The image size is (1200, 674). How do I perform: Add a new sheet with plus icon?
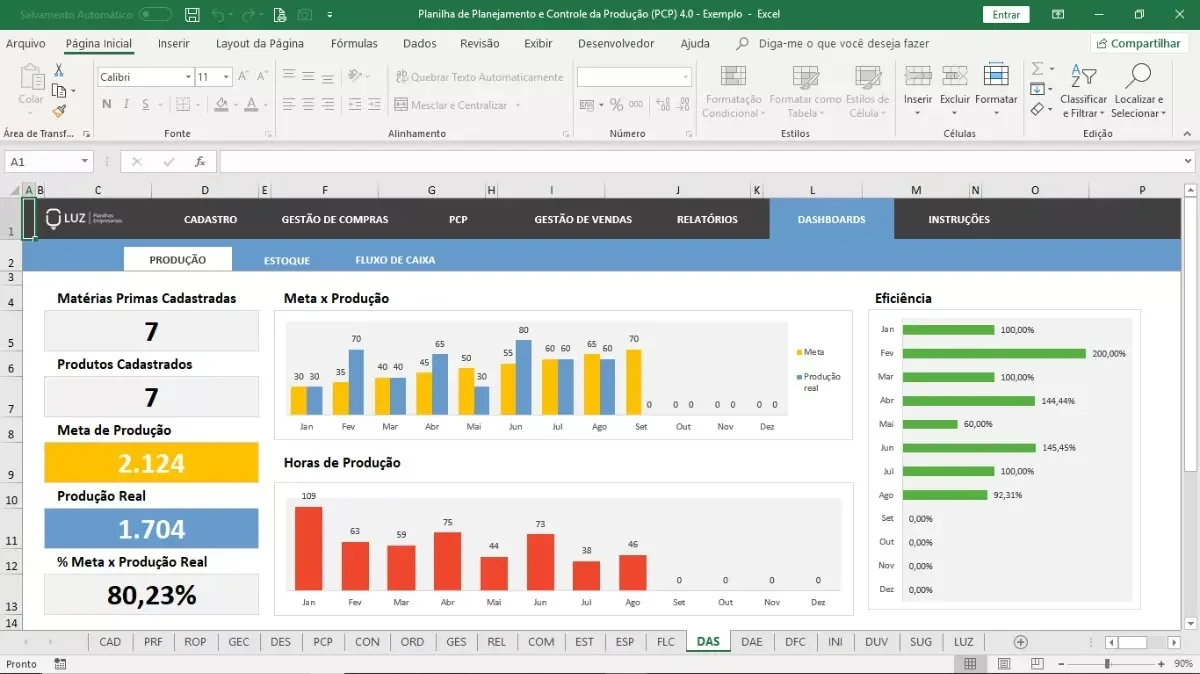[1020, 642]
